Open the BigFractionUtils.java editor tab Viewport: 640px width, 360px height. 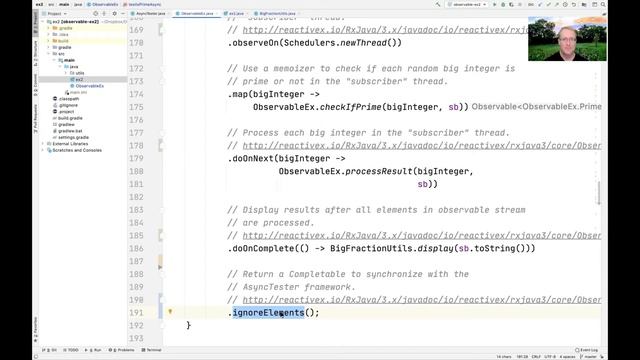pyautogui.click(x=276, y=13)
